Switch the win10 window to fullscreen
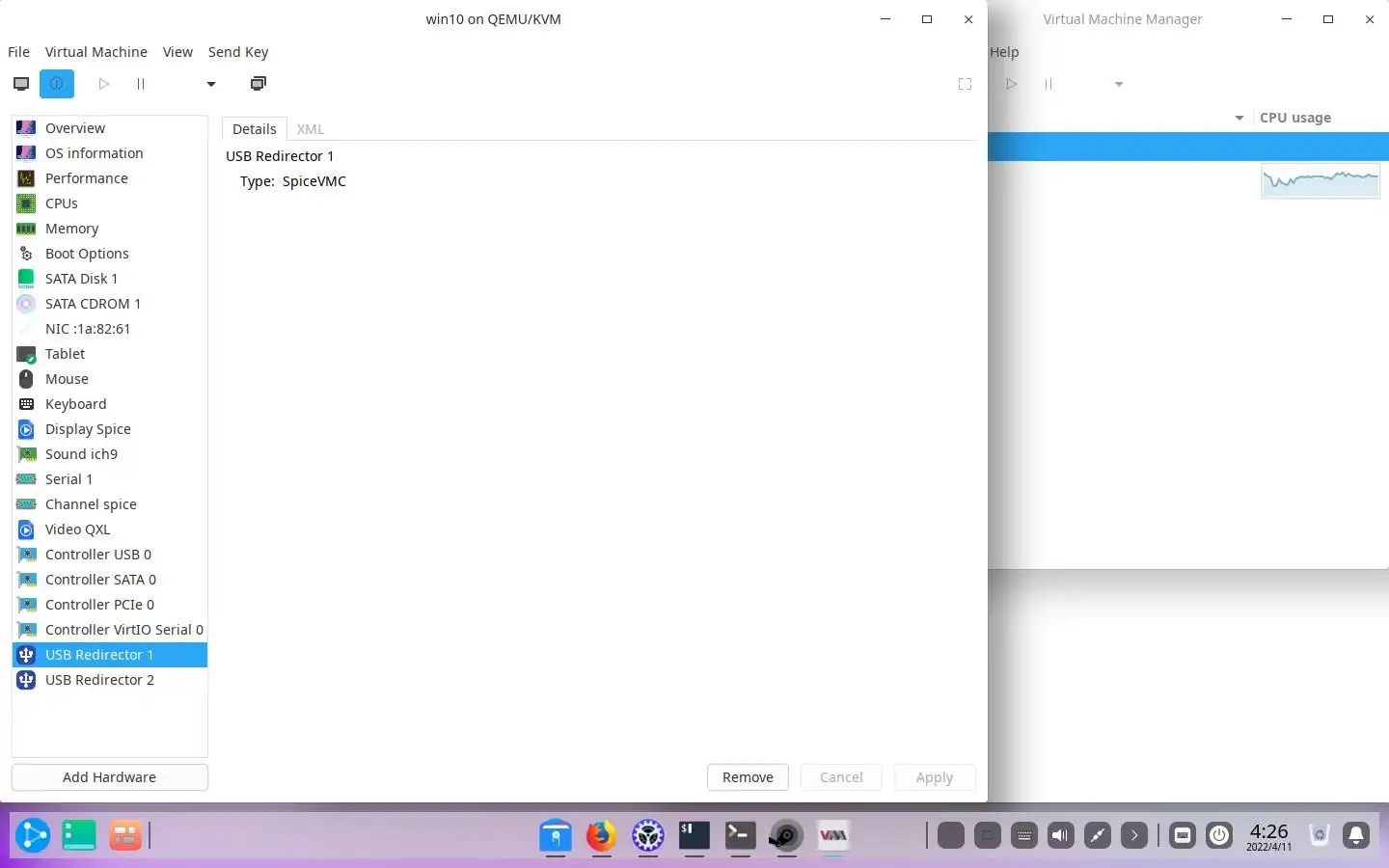The image size is (1389, 868). coord(965,84)
